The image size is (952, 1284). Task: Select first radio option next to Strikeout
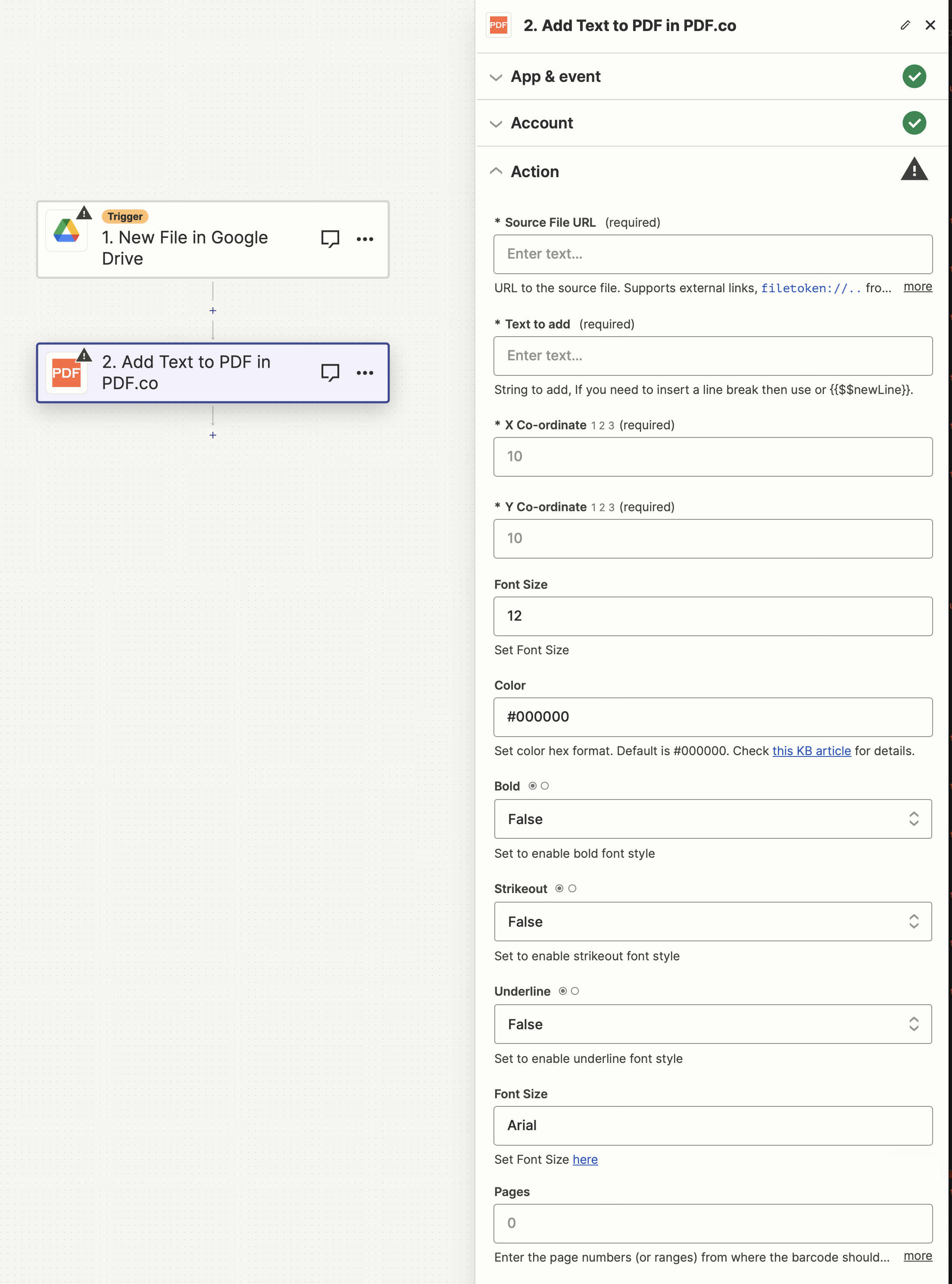559,889
